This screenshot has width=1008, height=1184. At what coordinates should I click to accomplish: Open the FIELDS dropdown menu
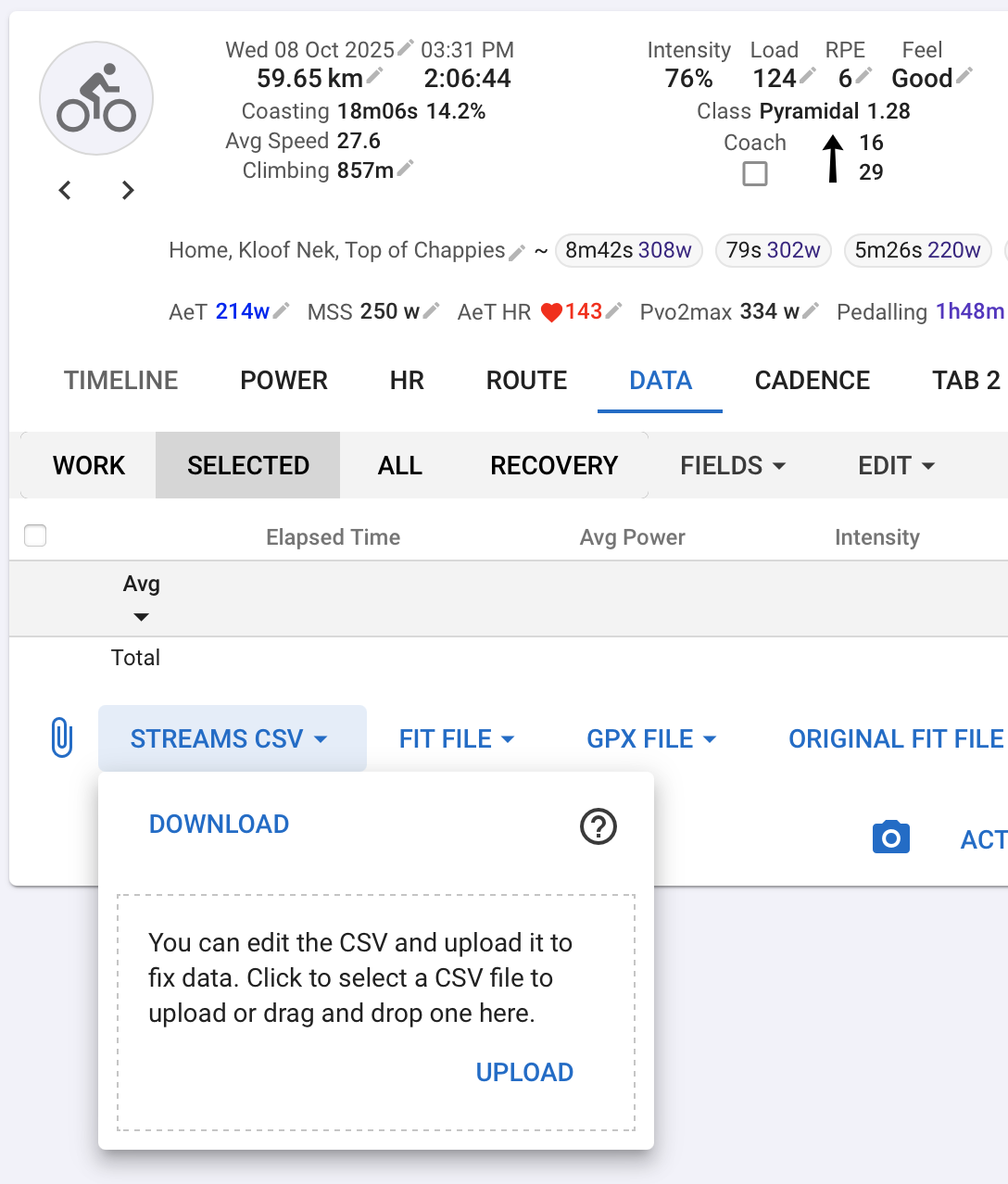(733, 465)
